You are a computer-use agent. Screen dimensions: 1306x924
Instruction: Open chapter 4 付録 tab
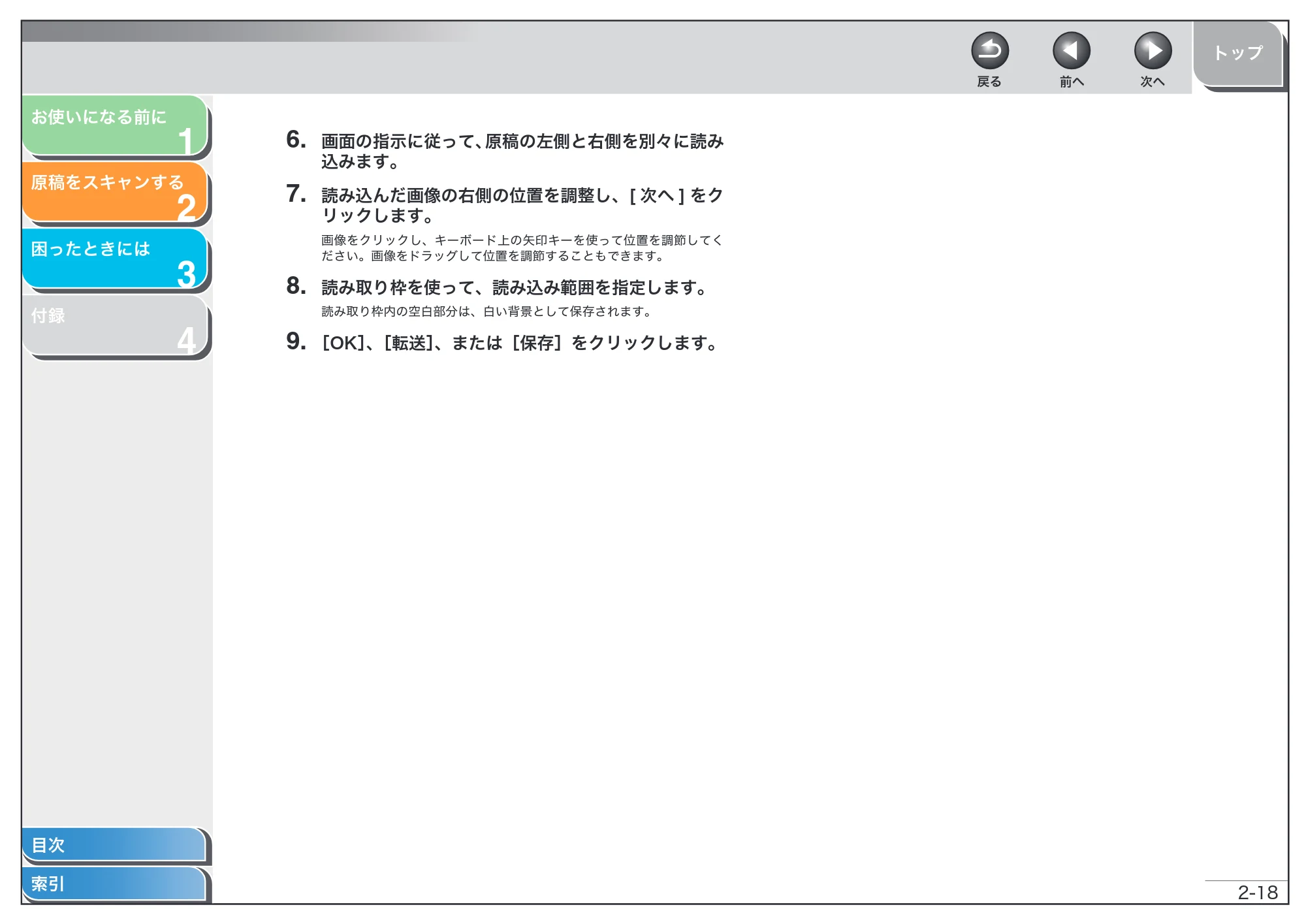coord(115,325)
